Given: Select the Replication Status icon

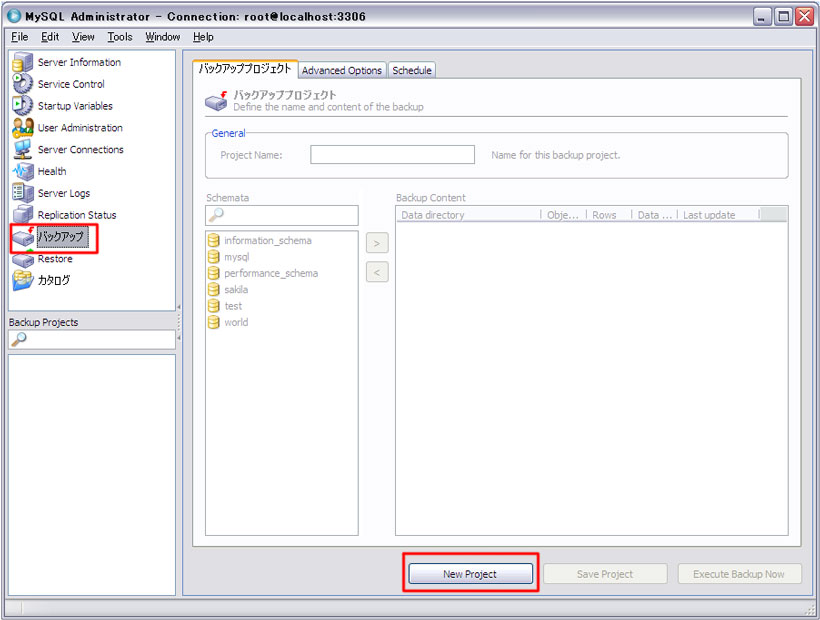Looking at the screenshot, I should [x=22, y=215].
